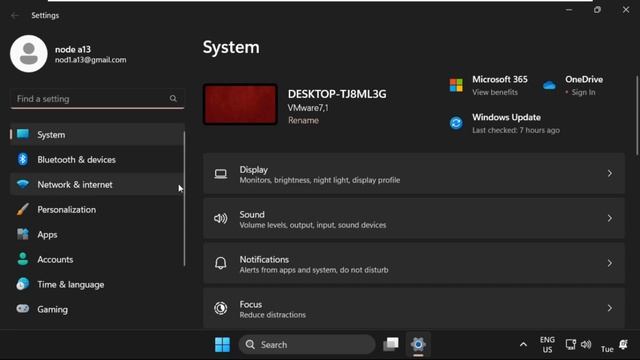Open the Display settings row
The height and width of the screenshot is (360, 640).
pos(414,173)
